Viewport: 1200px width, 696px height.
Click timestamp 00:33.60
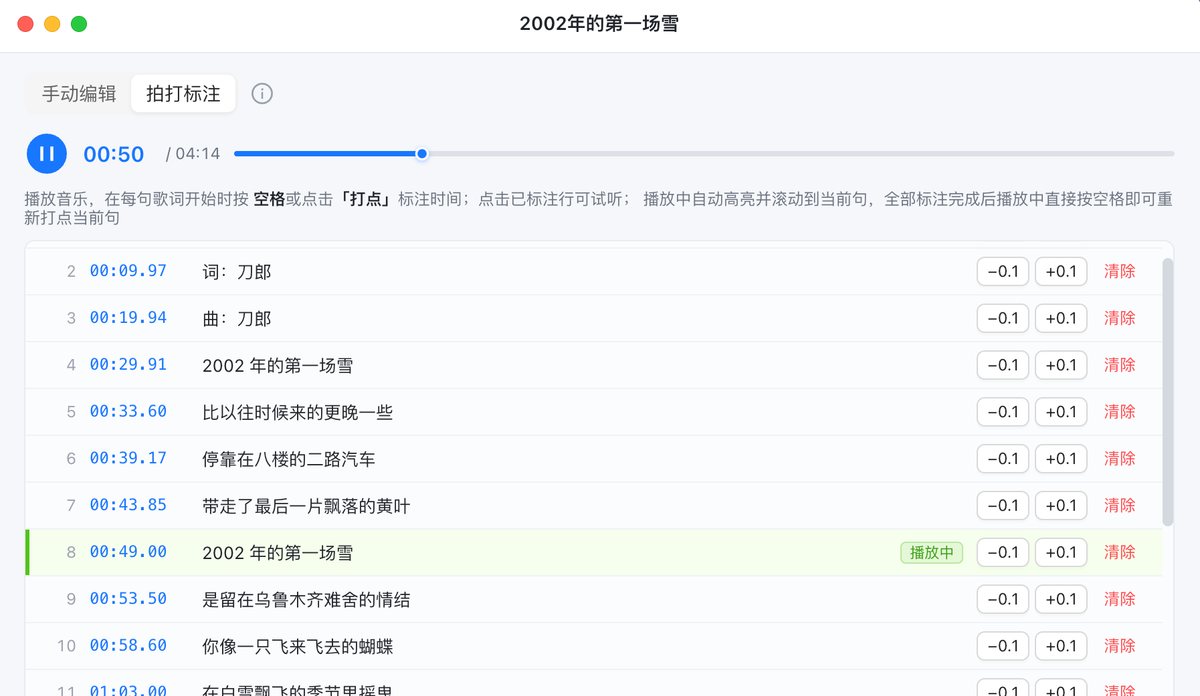128,412
